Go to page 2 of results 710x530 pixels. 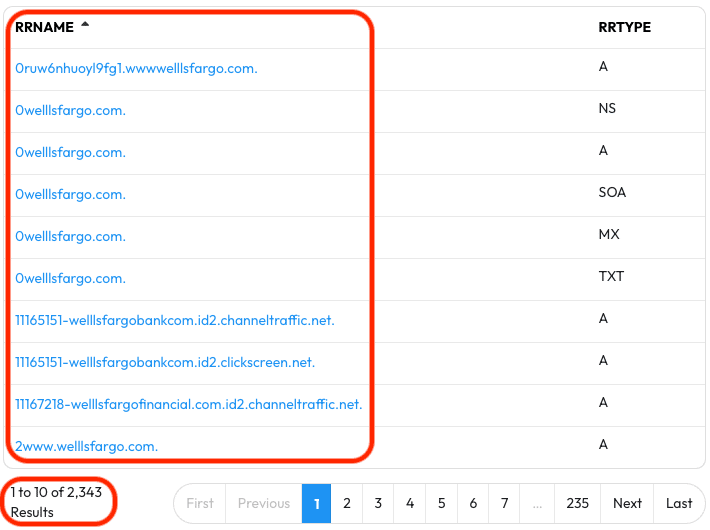pos(347,503)
